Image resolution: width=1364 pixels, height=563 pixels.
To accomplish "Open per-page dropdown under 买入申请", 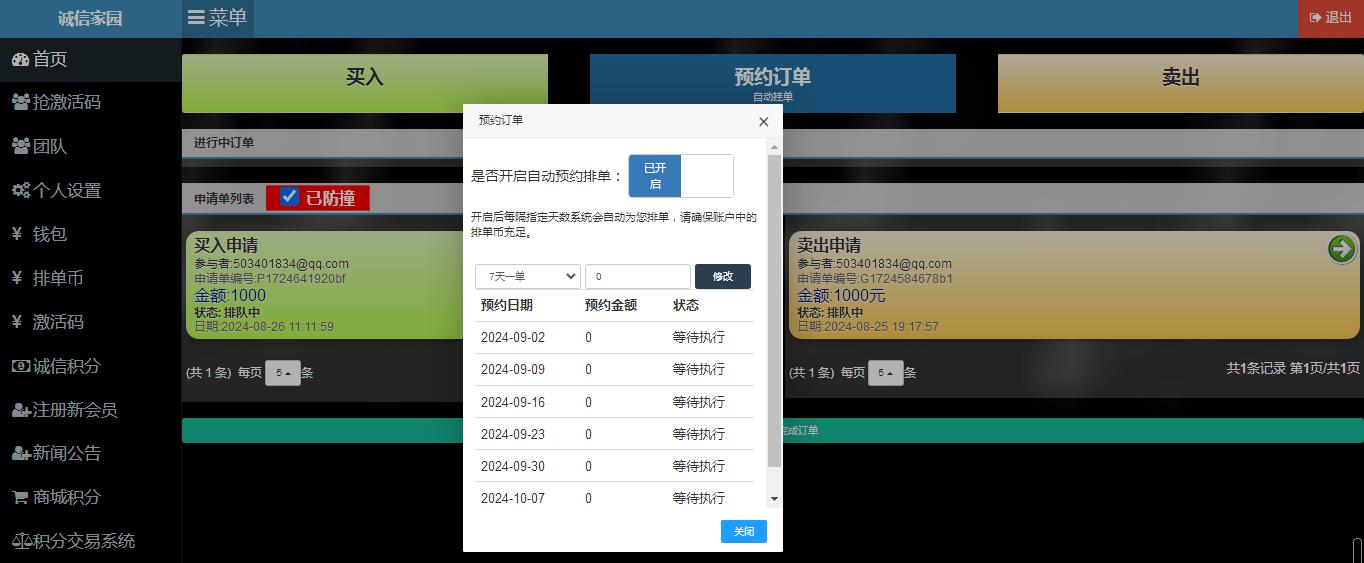I will coord(282,373).
